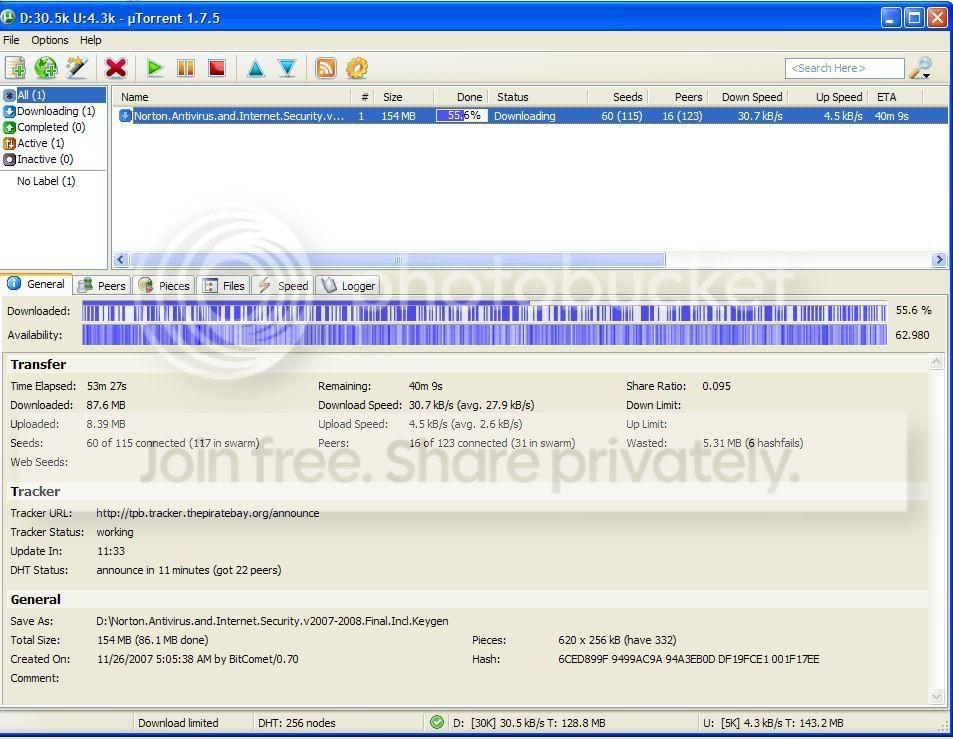Open the Help menu
This screenshot has width=953, height=739.
click(91, 40)
